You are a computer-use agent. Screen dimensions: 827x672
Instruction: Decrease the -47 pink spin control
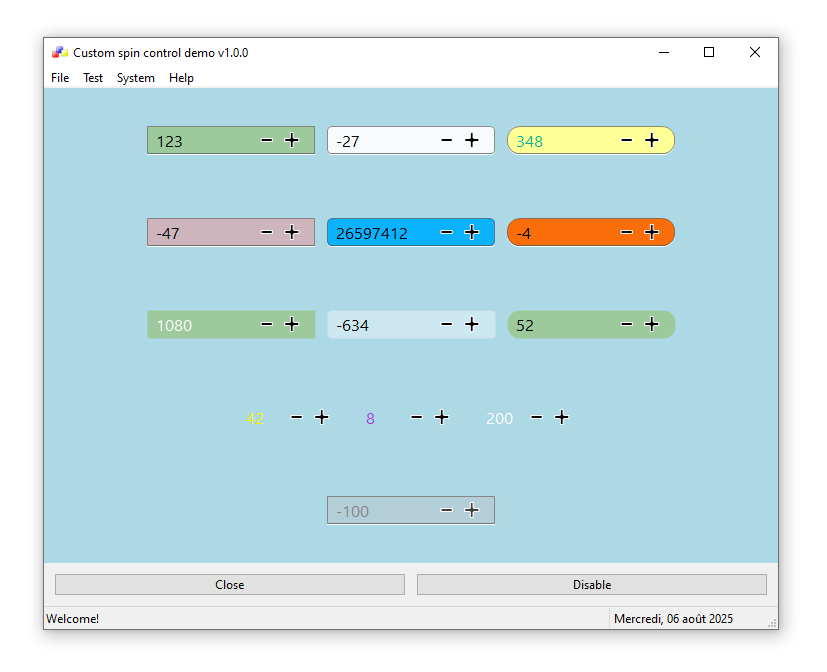coord(267,233)
